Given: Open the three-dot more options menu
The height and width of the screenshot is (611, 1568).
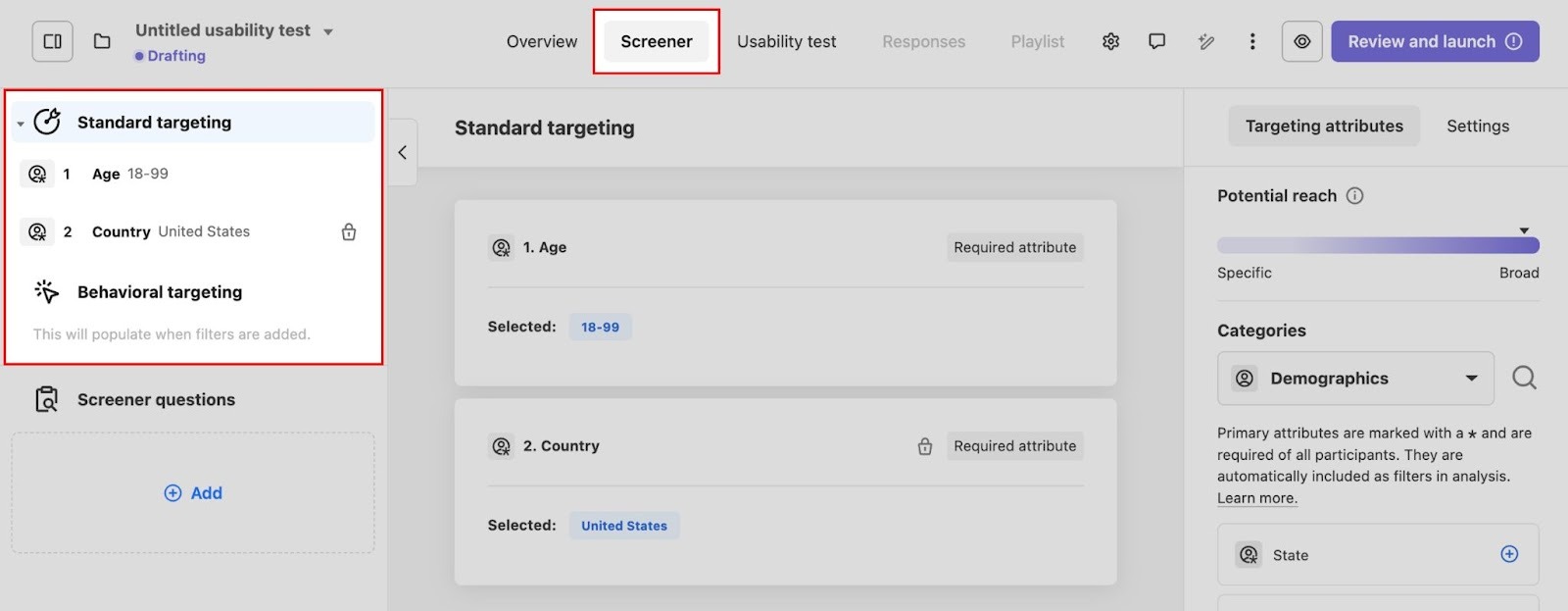Looking at the screenshot, I should (x=1252, y=41).
